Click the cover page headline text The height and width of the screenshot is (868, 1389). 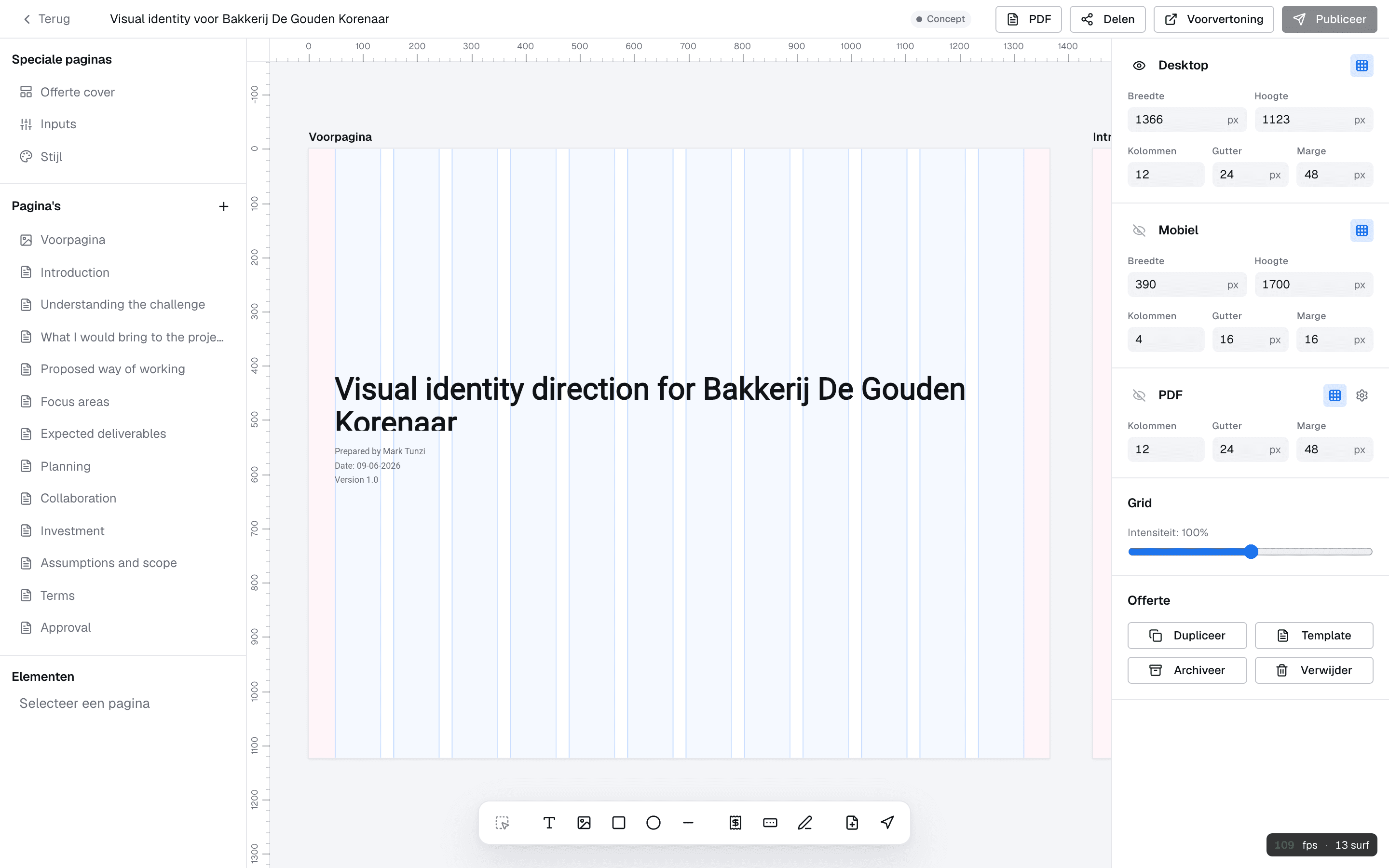pyautogui.click(x=650, y=404)
